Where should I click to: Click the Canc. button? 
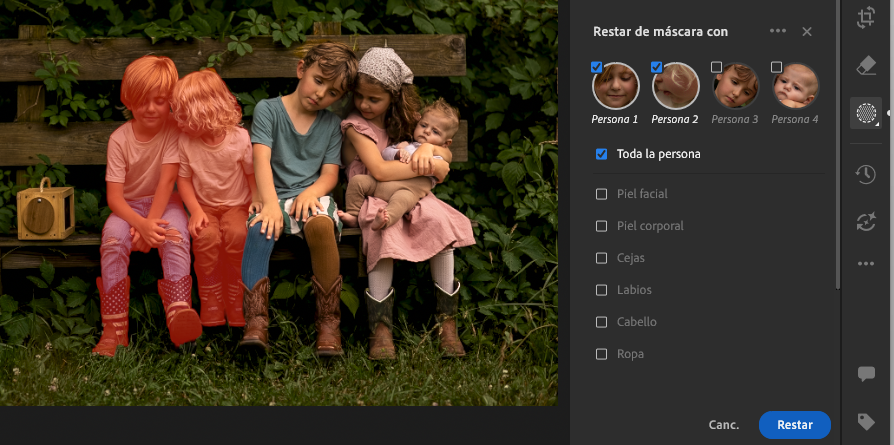coord(723,425)
